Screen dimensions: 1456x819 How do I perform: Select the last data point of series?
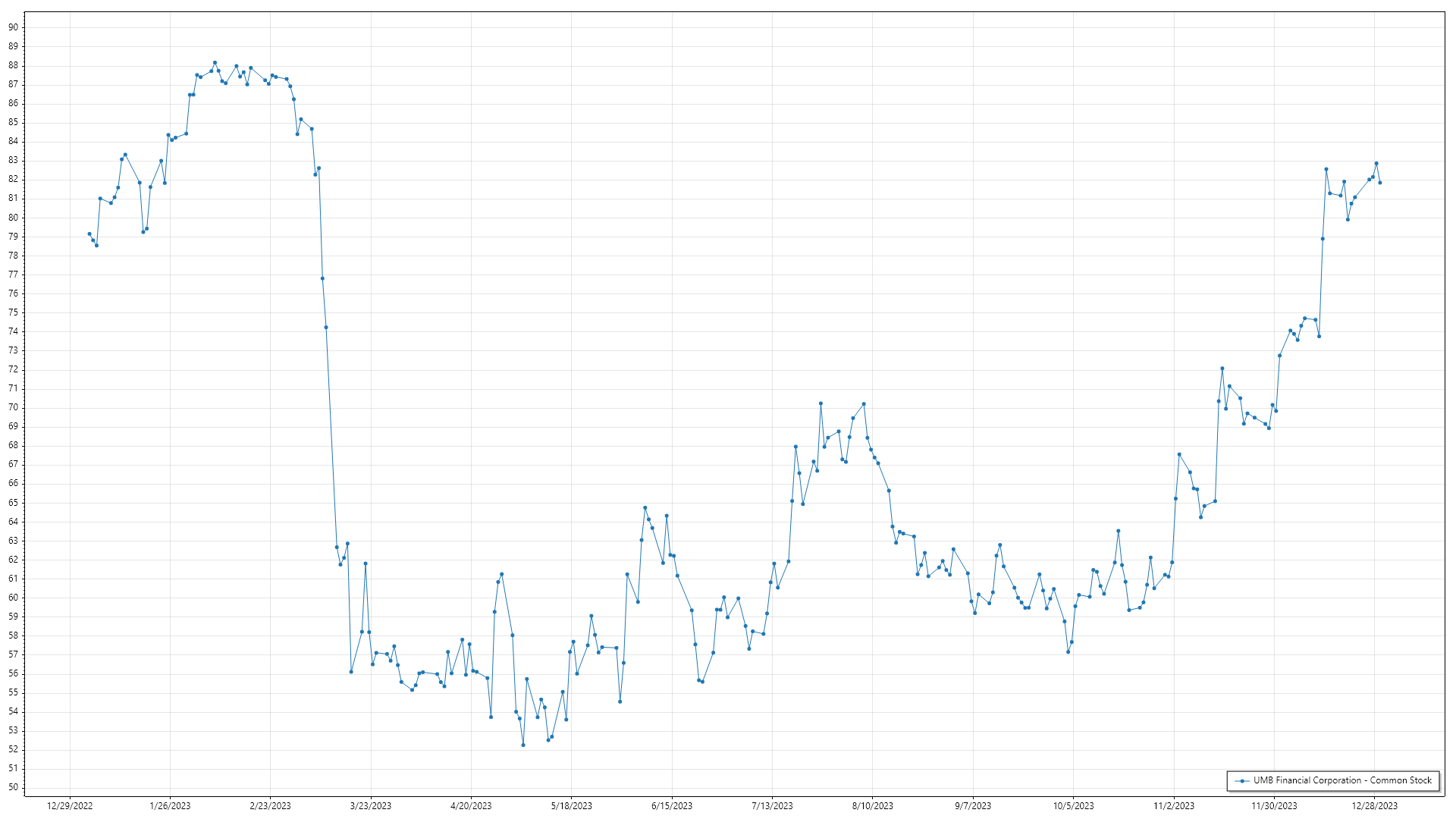1380,183
